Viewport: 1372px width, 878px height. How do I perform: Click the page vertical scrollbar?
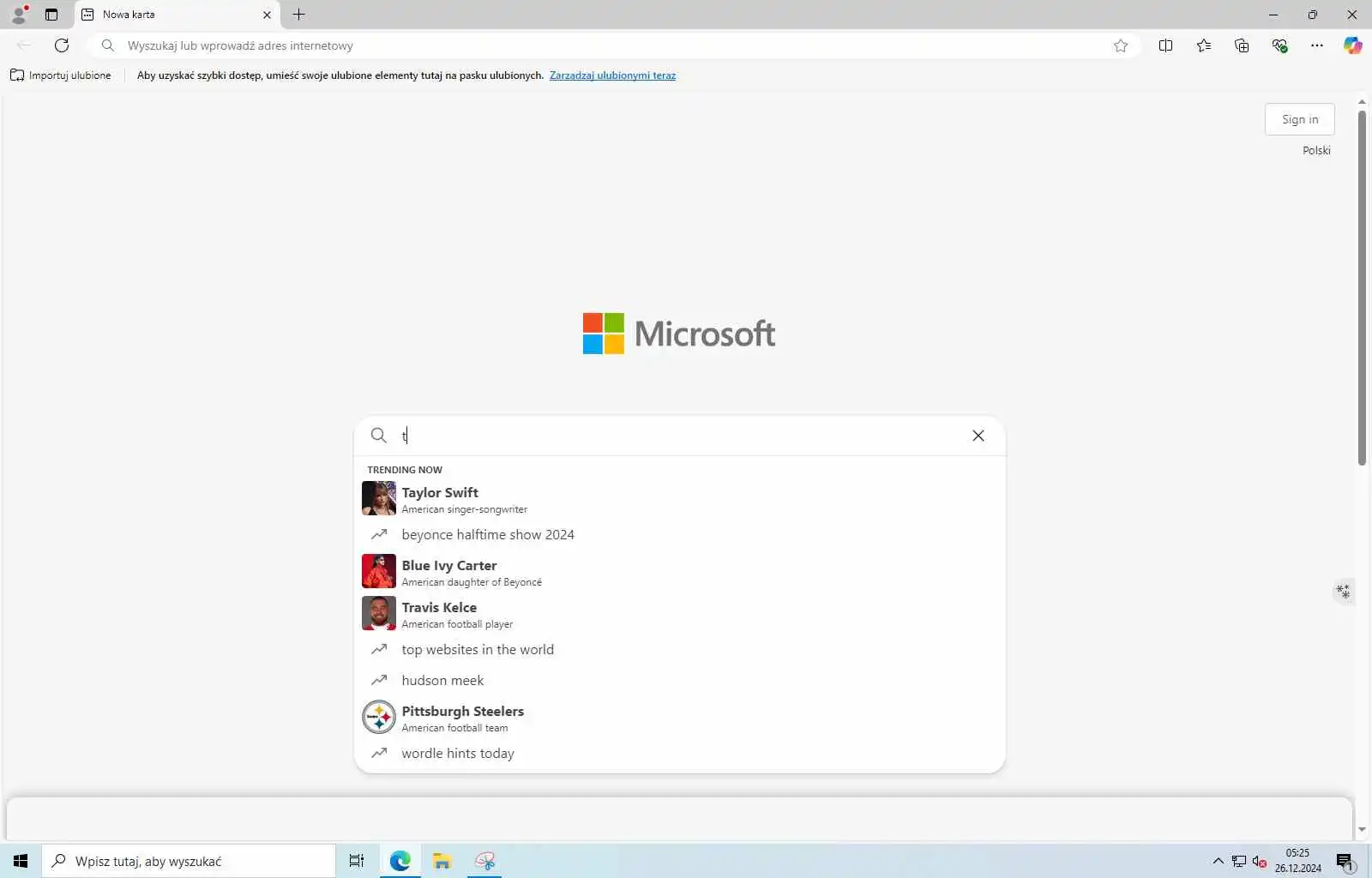click(1362, 288)
